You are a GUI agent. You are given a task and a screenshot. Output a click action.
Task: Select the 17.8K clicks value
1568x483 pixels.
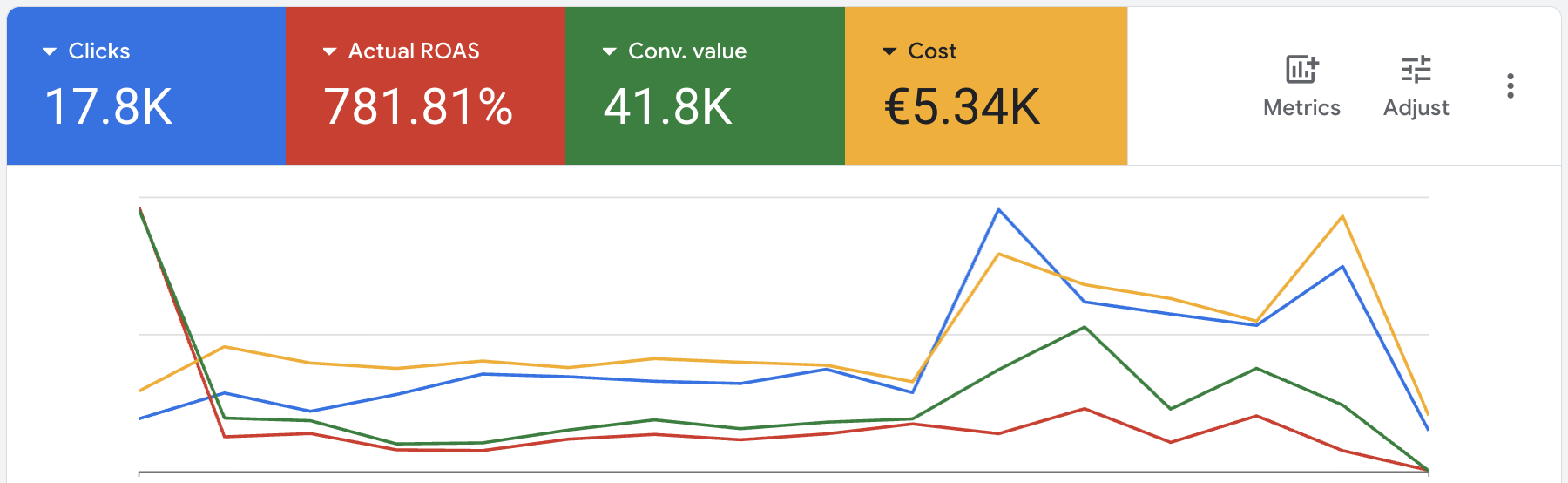click(x=109, y=106)
